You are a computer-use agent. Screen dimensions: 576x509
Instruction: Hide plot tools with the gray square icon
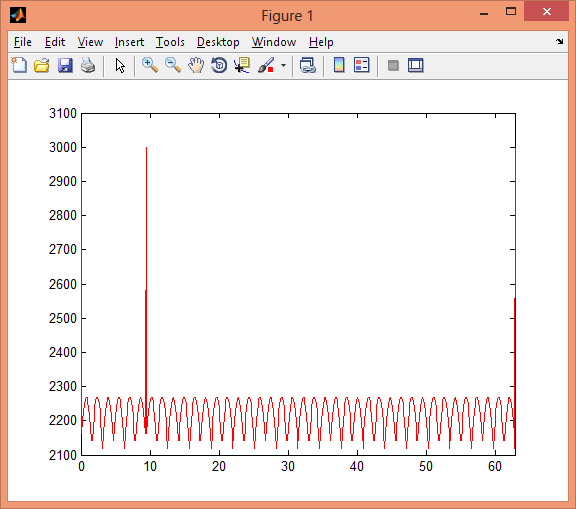pyautogui.click(x=393, y=66)
